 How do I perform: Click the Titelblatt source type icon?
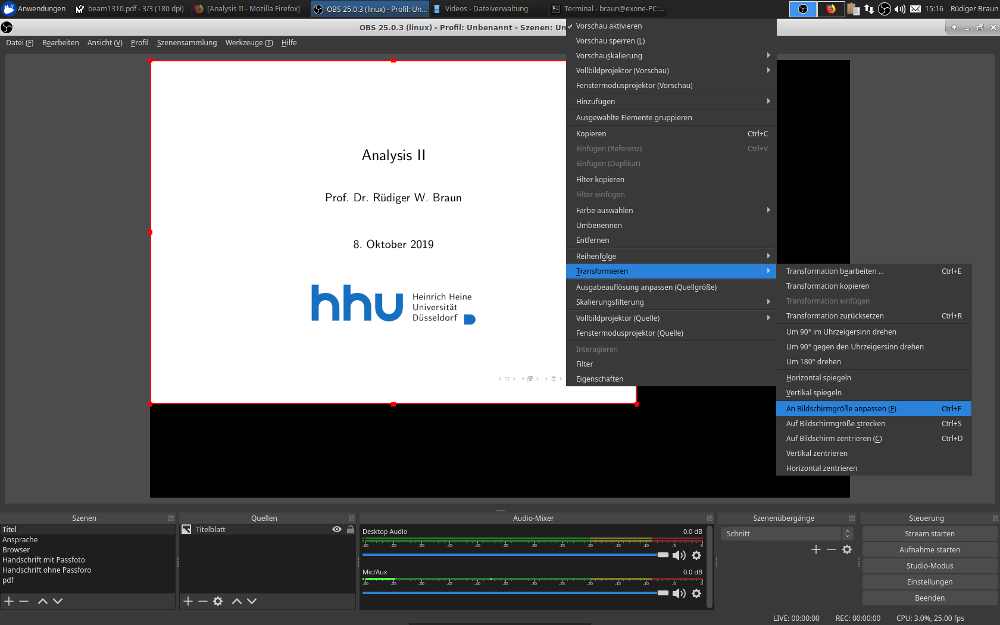pyautogui.click(x=186, y=529)
